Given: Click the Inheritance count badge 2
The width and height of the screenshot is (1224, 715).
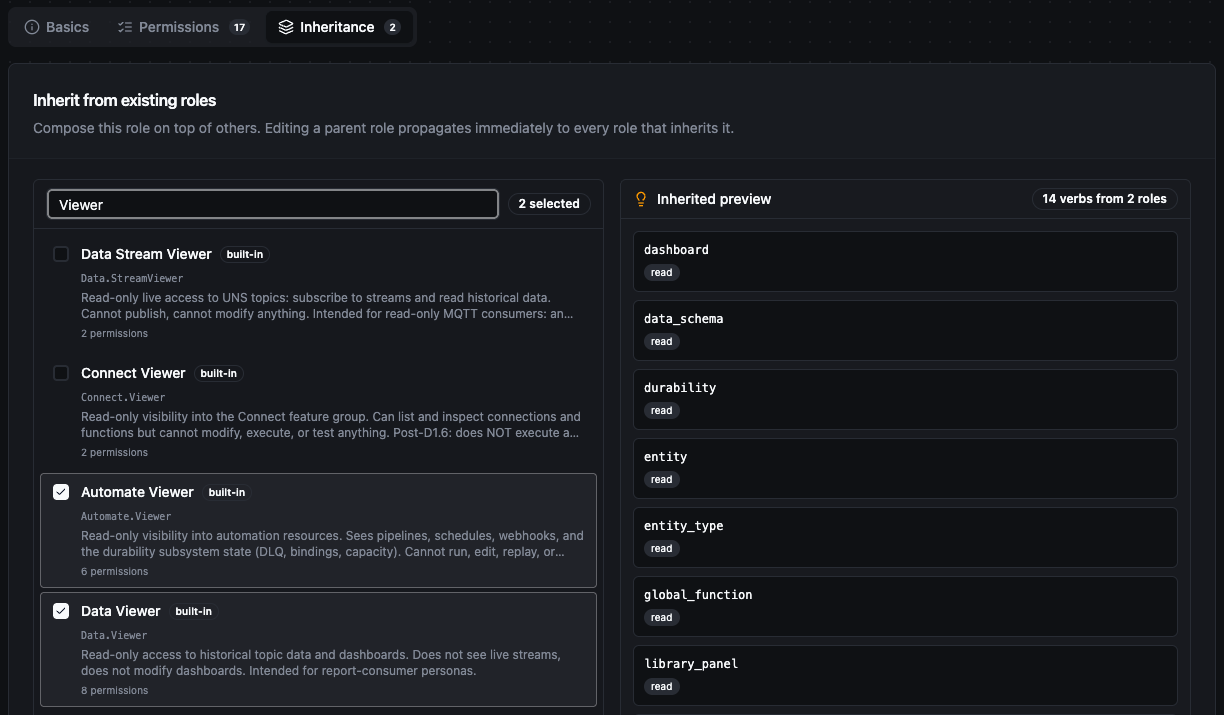Looking at the screenshot, I should pos(392,27).
